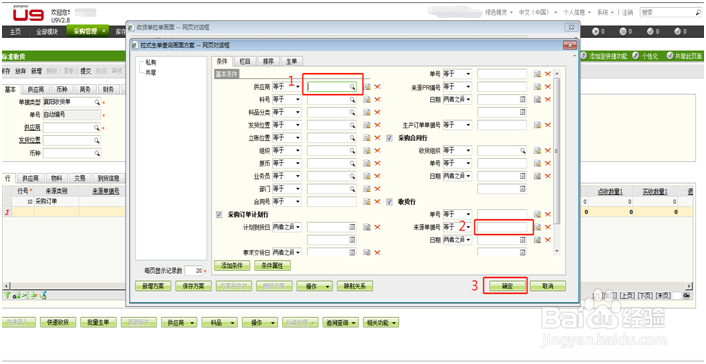Remove the 收货组织 condition red X
This screenshot has height=364, width=706.
548,150
